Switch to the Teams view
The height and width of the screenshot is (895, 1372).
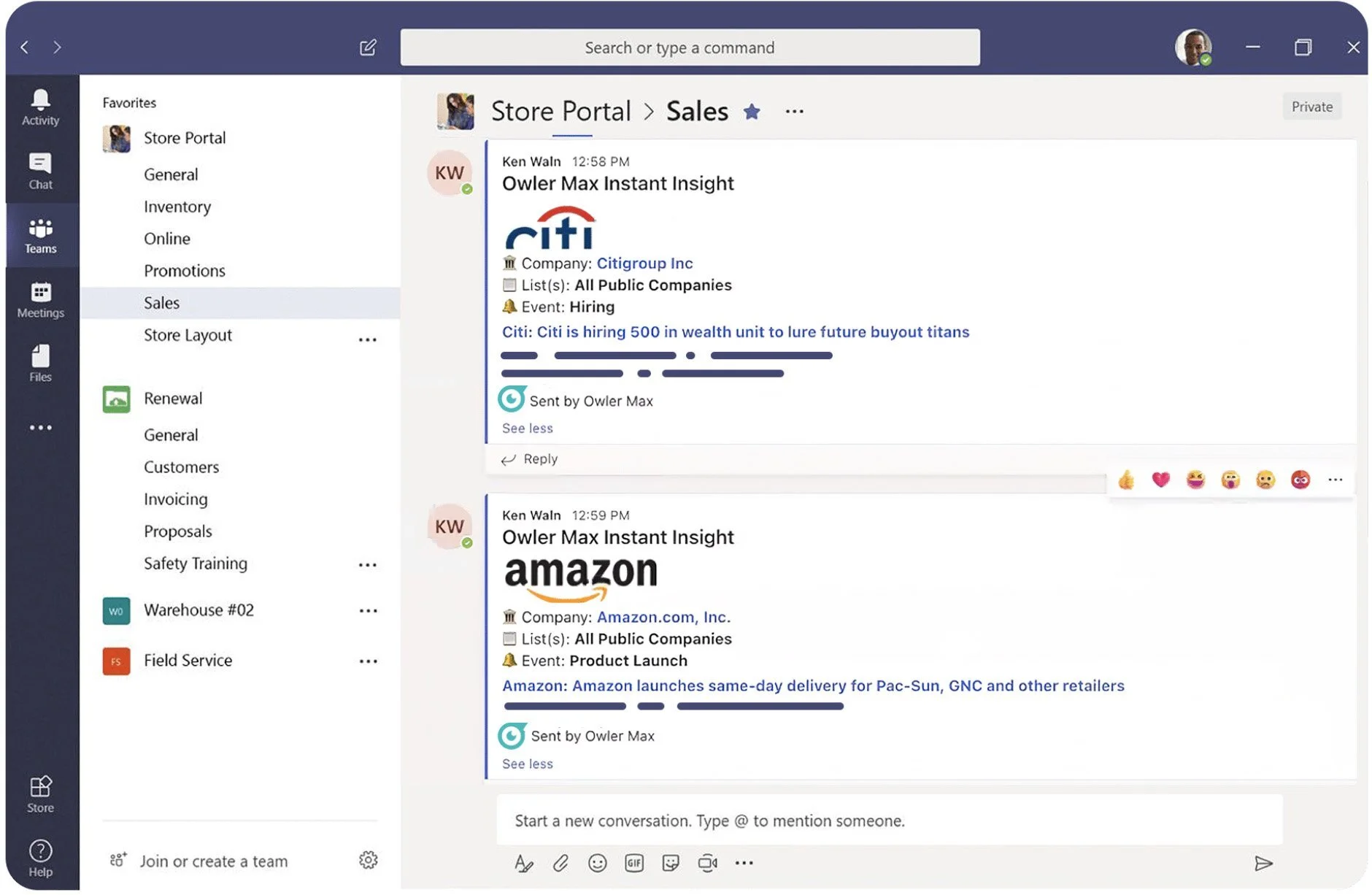pyautogui.click(x=40, y=235)
